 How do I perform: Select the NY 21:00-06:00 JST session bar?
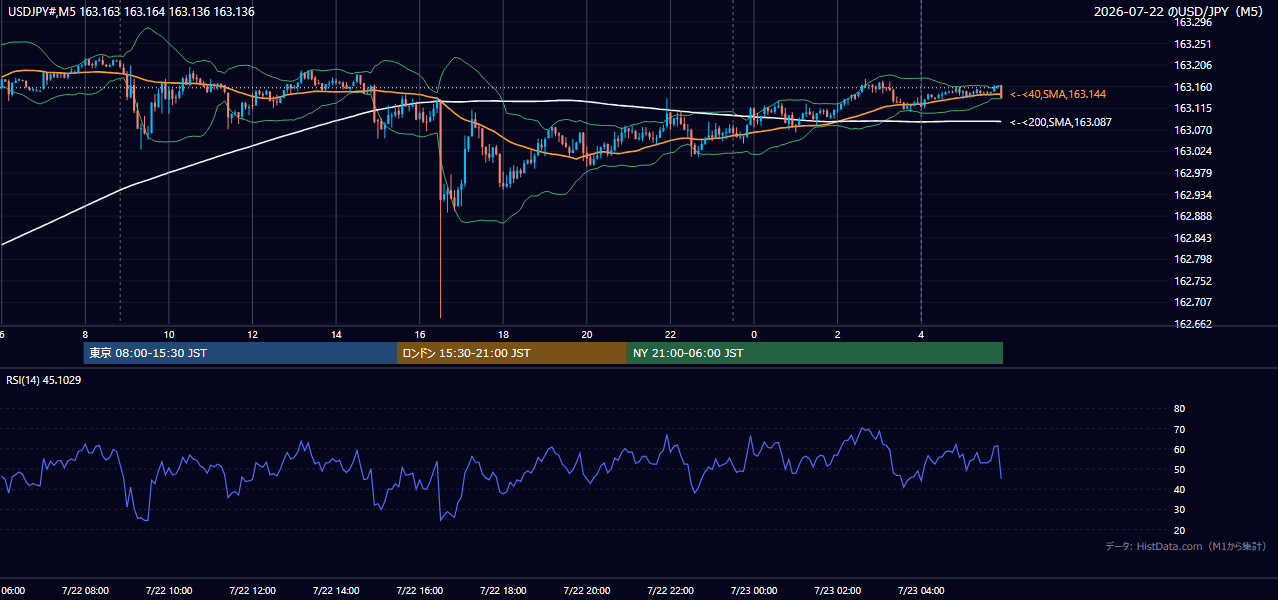tap(815, 353)
